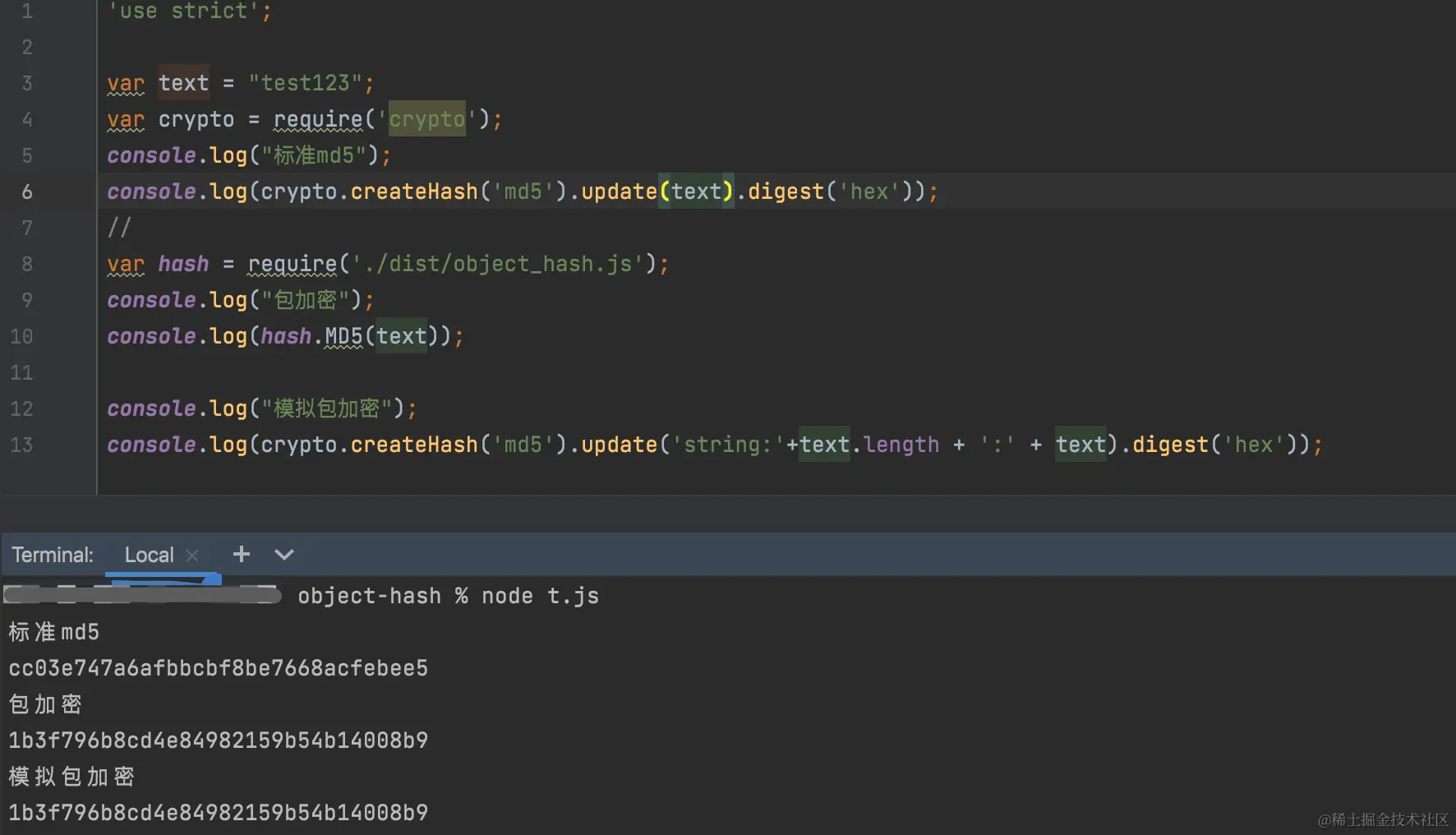Click the text variable declaration on line 3
The width and height of the screenshot is (1456, 835).
coord(183,83)
